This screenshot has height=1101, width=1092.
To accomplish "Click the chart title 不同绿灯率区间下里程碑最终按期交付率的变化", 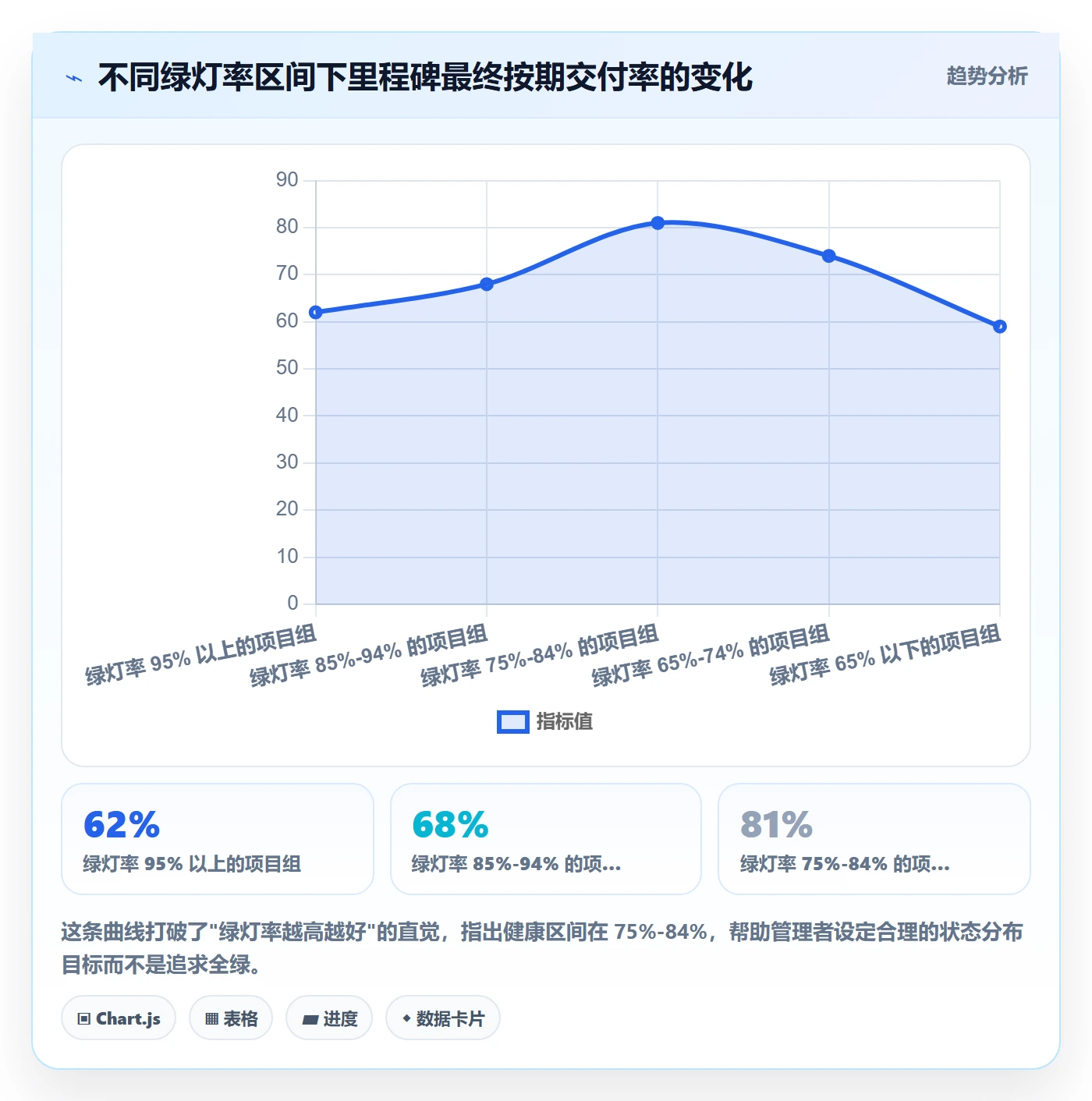I will tap(425, 77).
